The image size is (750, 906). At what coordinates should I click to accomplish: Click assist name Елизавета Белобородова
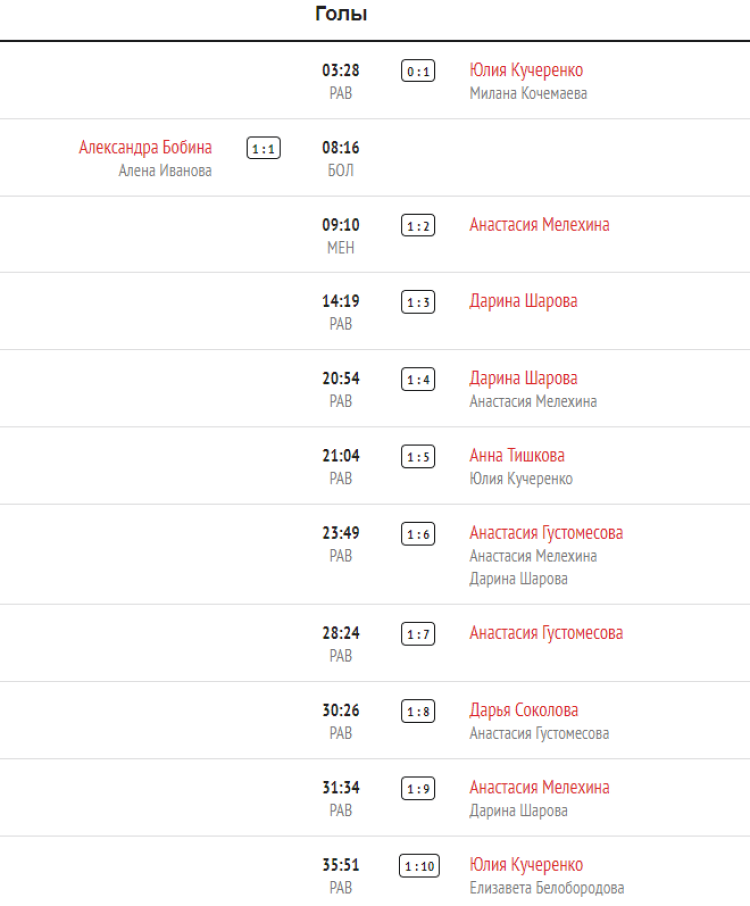coord(547,888)
